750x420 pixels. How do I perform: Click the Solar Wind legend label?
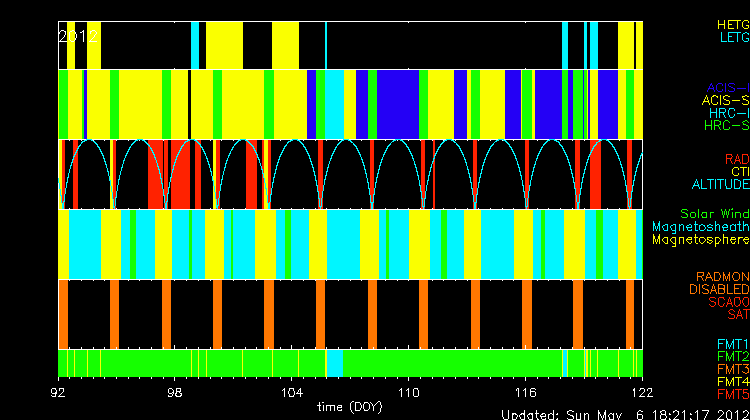pos(714,214)
